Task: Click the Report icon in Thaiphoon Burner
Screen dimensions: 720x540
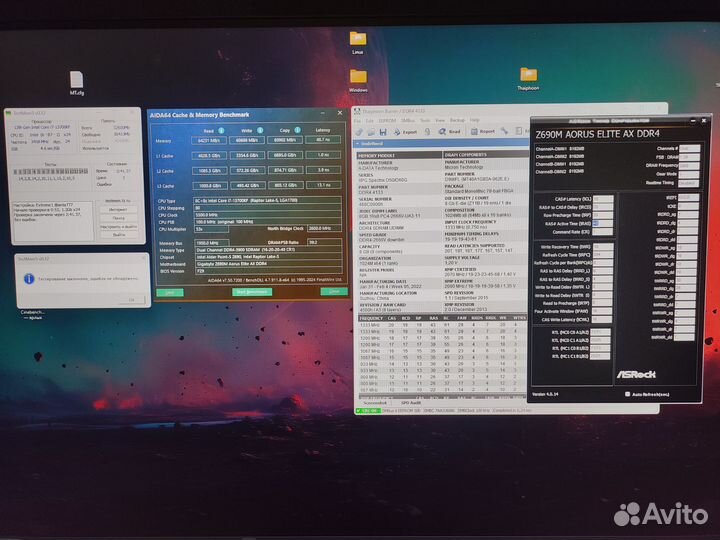Action: 483,131
